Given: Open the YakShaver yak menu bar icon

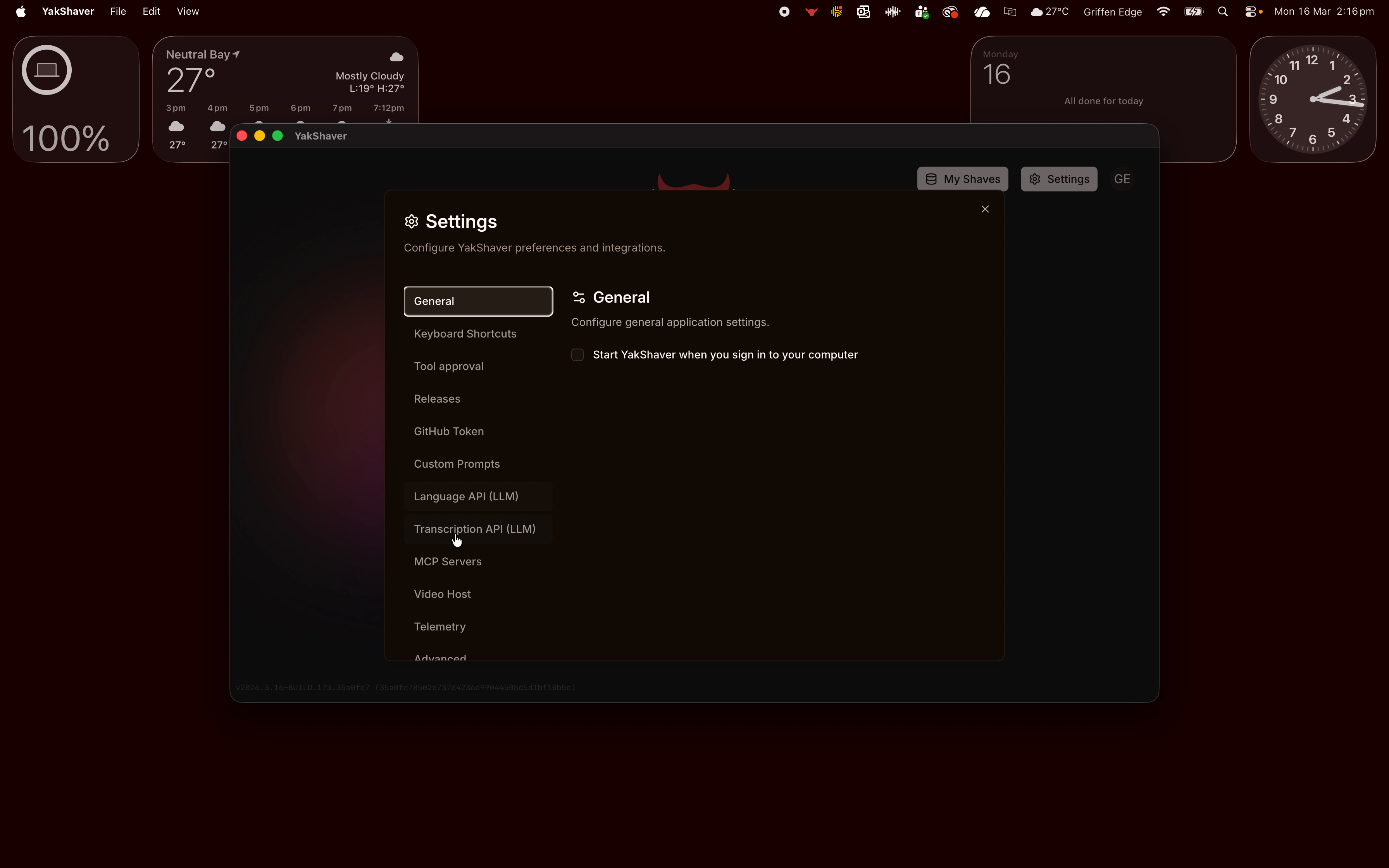Looking at the screenshot, I should point(811,12).
